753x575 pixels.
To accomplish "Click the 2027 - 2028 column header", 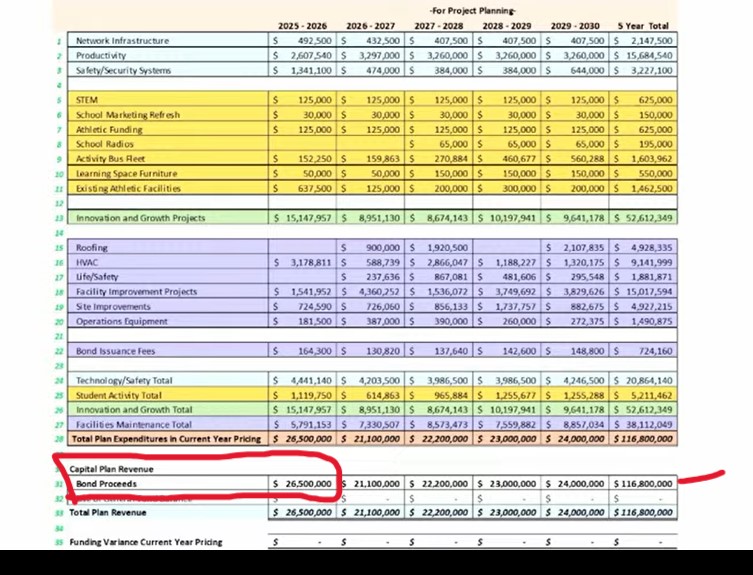I will point(439,26).
